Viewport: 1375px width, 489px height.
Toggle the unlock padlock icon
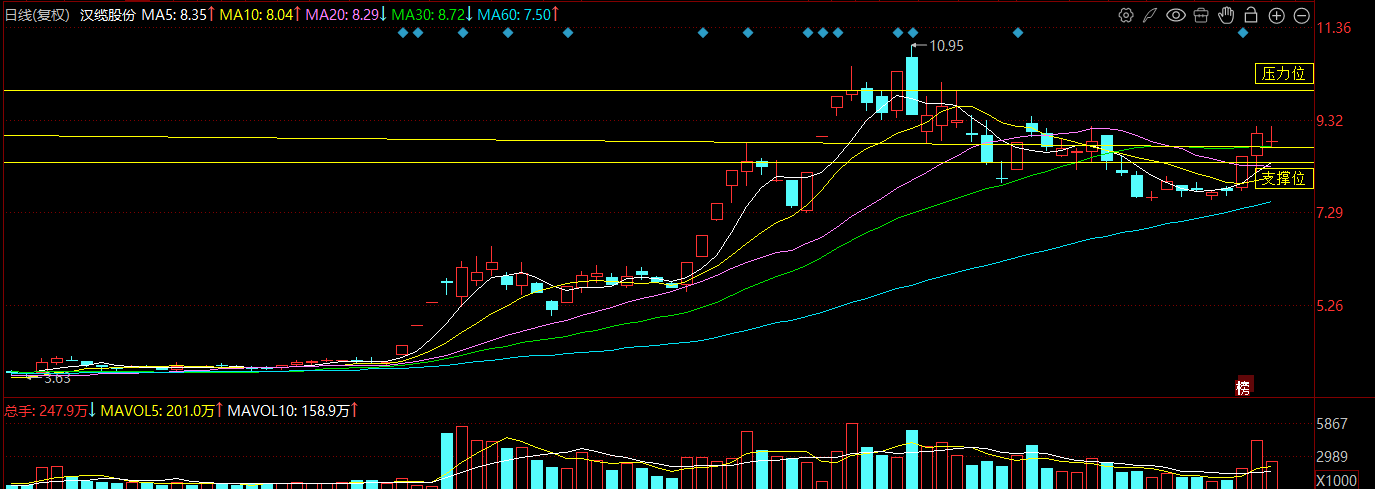1251,15
